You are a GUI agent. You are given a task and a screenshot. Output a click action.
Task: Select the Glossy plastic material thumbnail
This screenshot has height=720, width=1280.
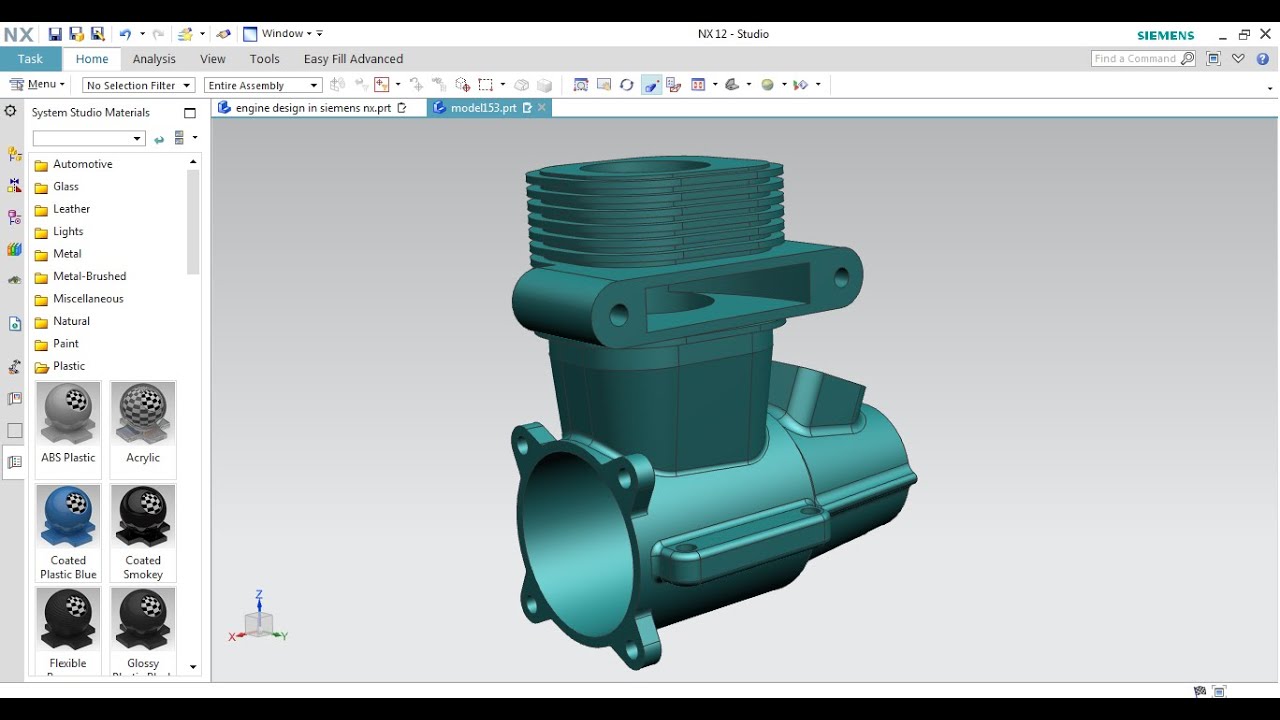143,630
